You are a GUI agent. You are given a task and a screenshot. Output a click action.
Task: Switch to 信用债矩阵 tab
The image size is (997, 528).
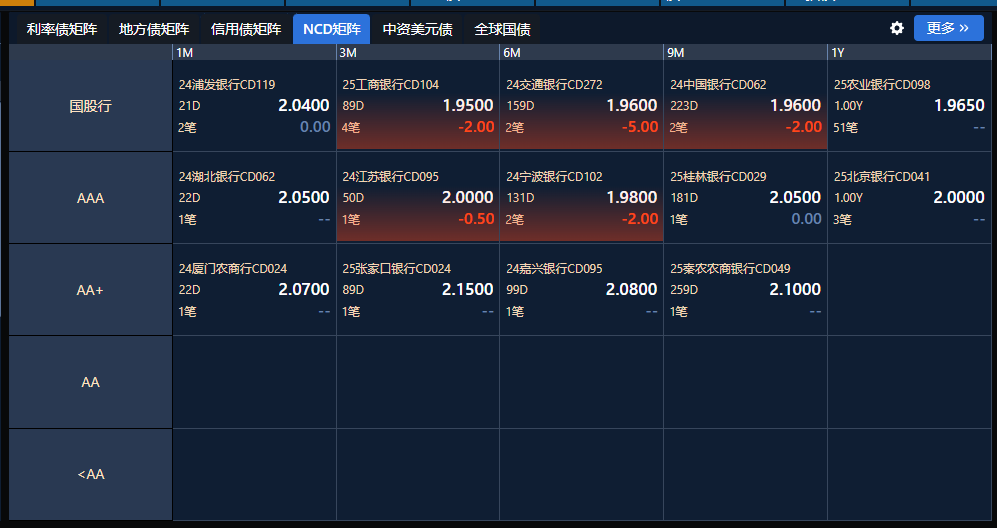[x=246, y=29]
